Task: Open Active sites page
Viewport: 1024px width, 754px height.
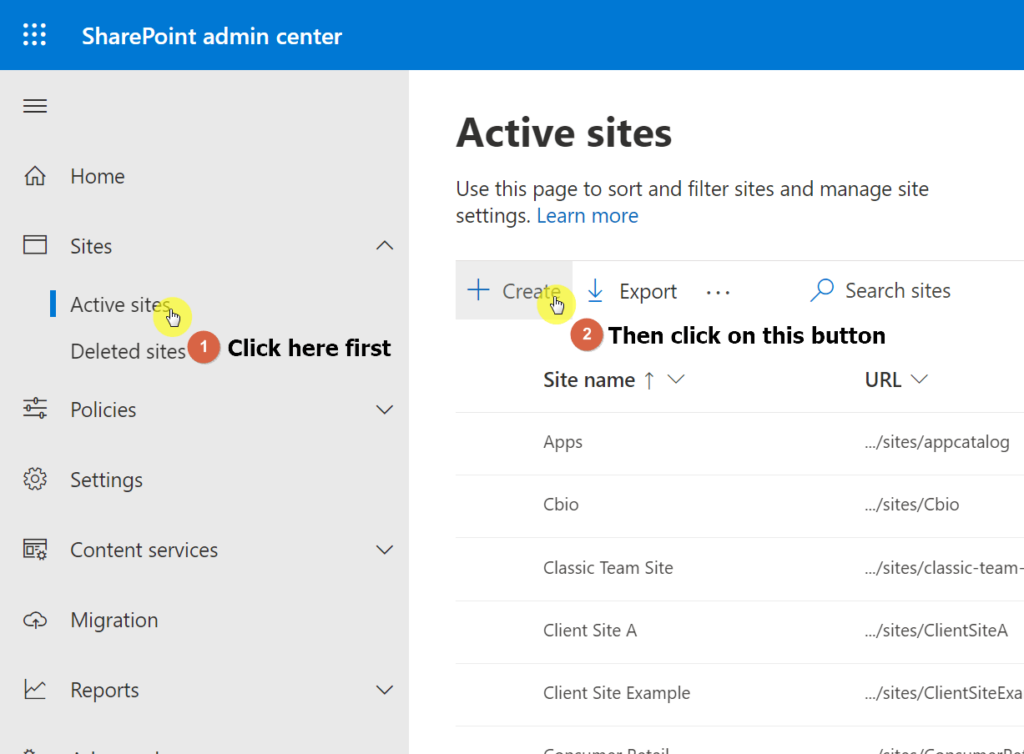Action: [x=120, y=305]
